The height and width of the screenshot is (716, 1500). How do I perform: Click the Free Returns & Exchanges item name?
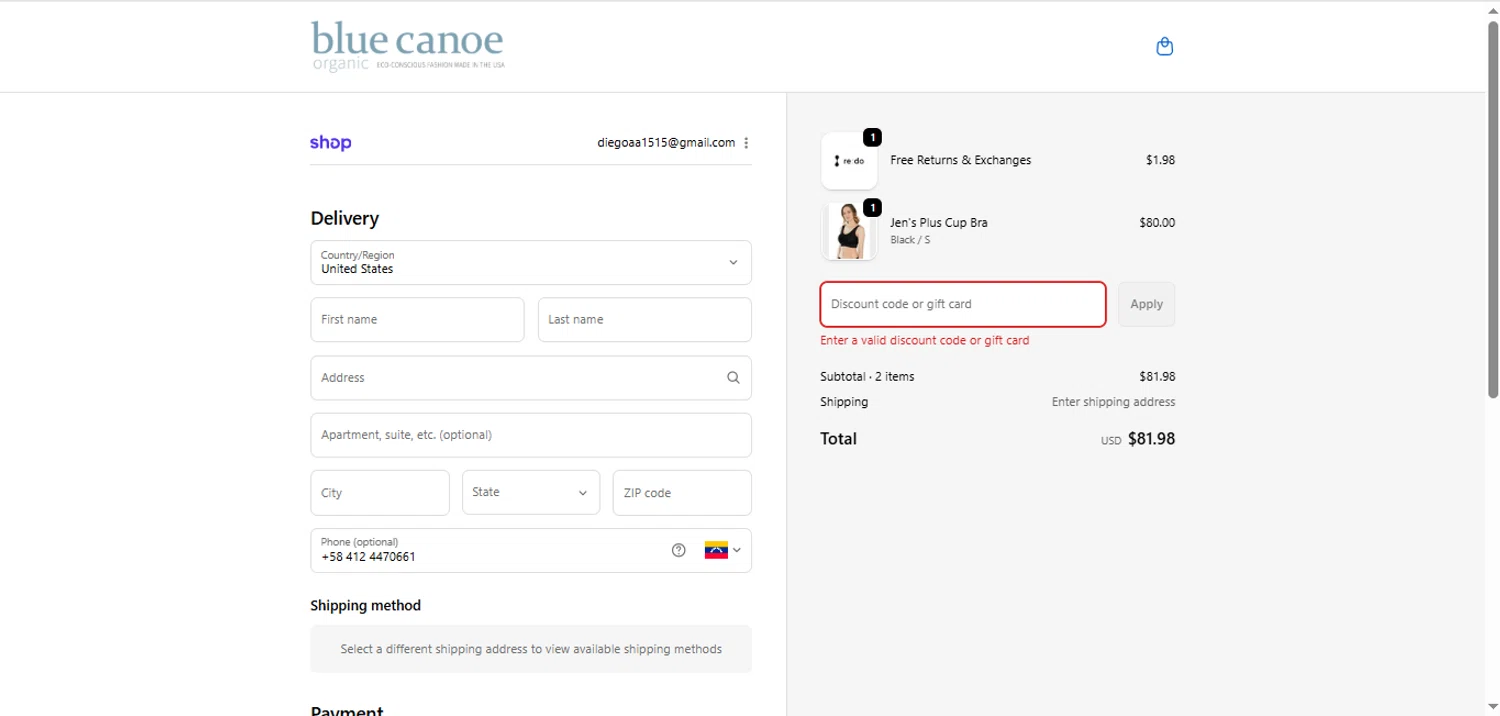pyautogui.click(x=960, y=160)
